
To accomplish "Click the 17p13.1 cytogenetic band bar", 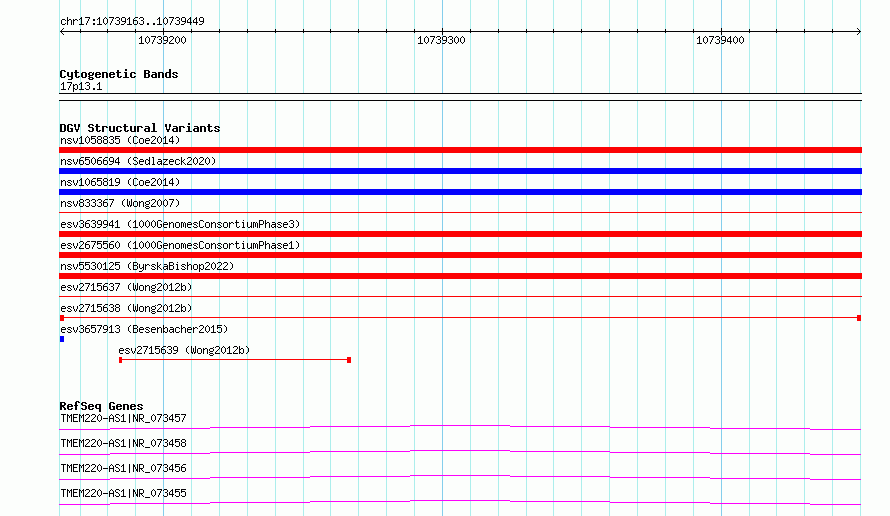I will pos(460,97).
